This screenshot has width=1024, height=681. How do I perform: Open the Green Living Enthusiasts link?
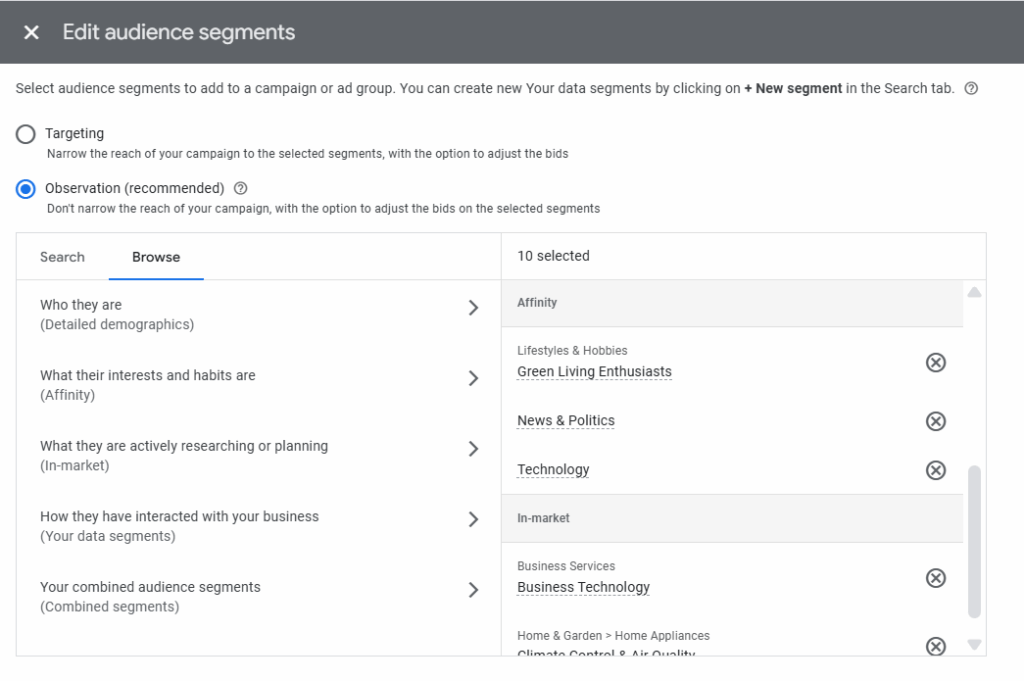[x=594, y=371]
